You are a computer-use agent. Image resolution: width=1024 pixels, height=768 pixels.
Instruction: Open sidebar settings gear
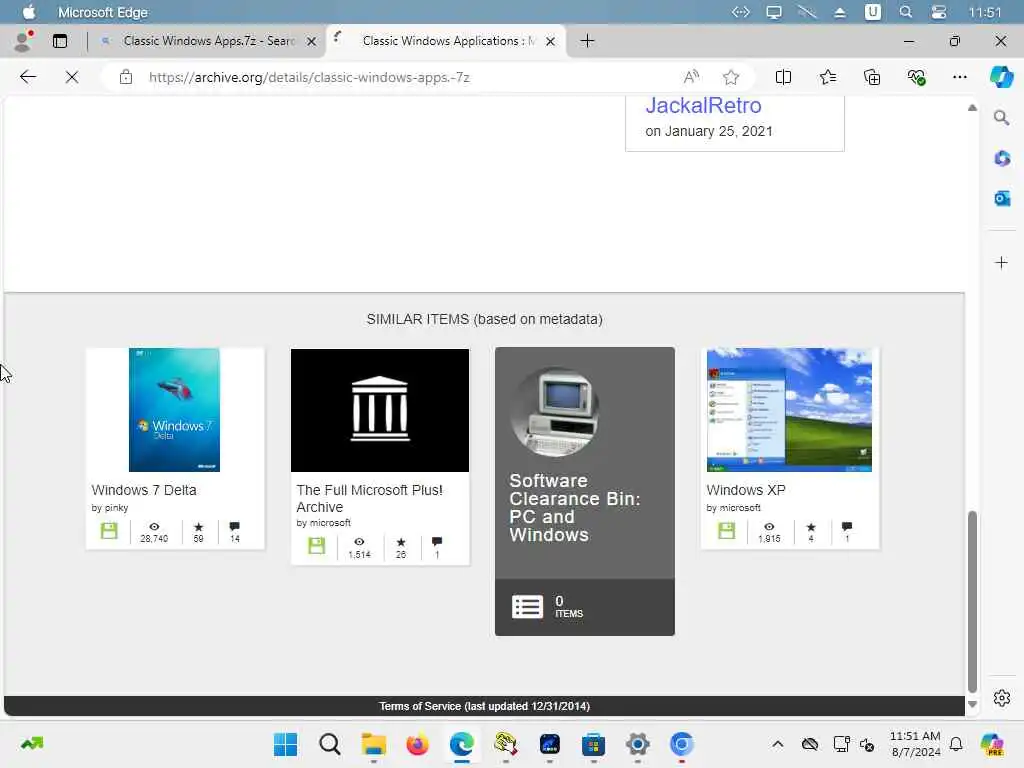pyautogui.click(x=1002, y=698)
